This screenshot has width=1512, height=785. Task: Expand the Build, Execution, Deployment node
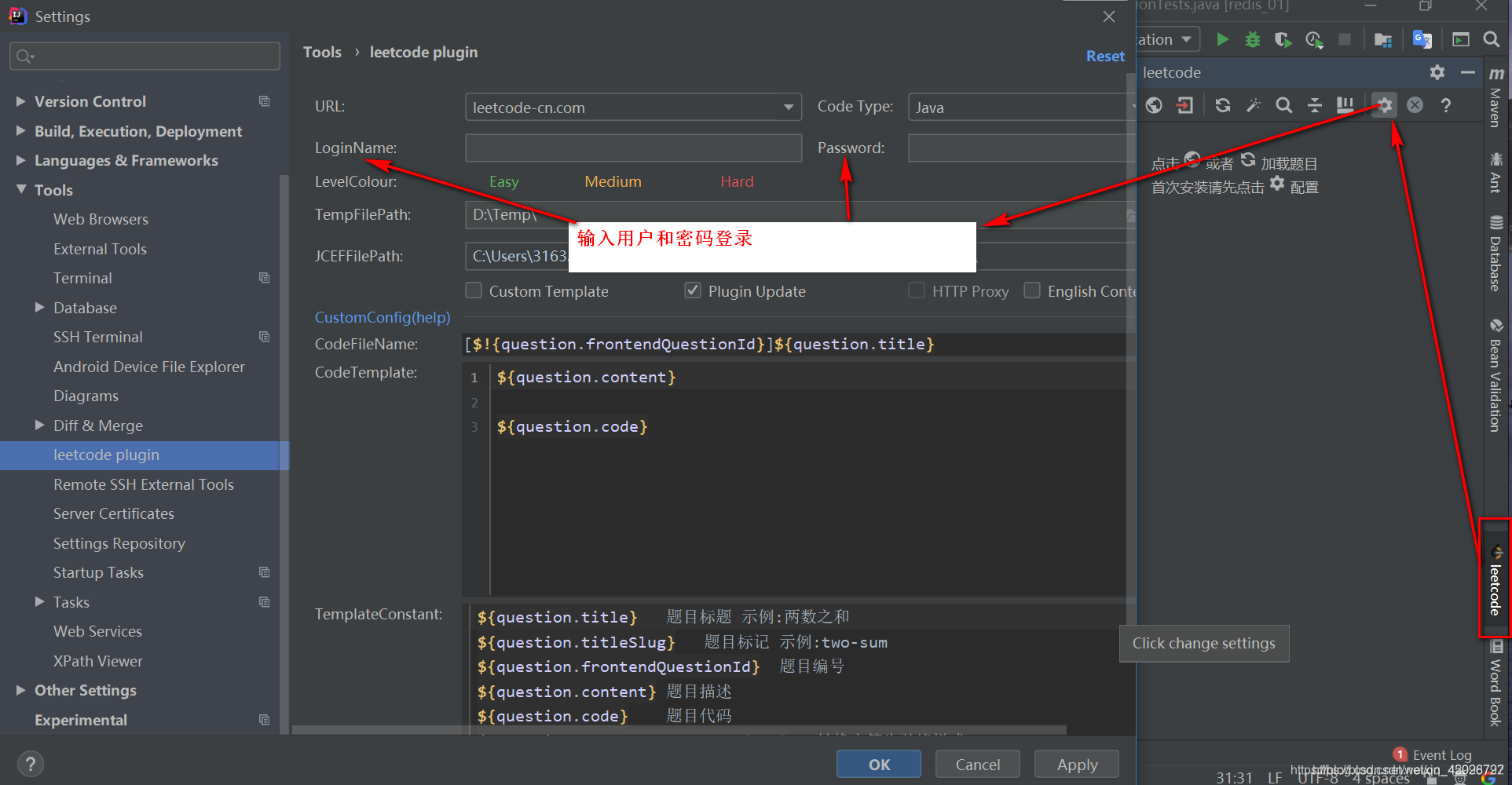coord(21,131)
